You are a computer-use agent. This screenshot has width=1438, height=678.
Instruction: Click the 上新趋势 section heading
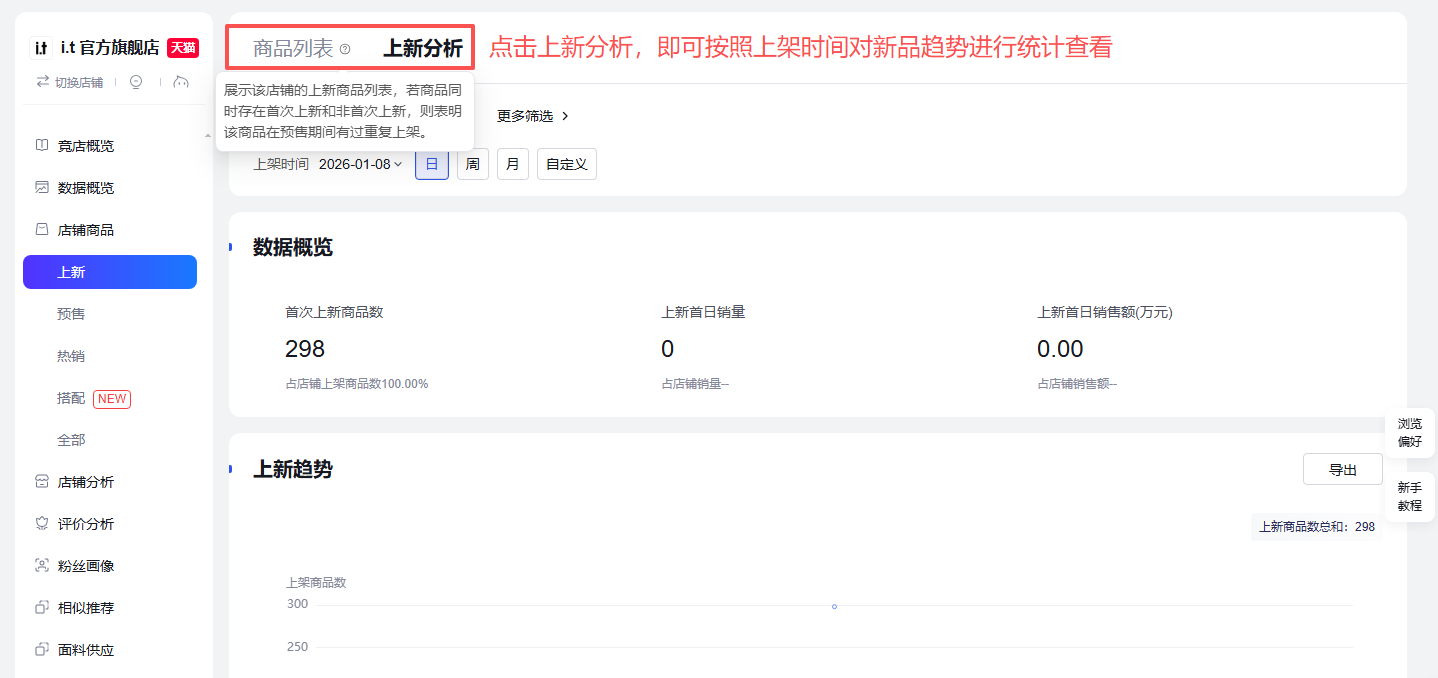pyautogui.click(x=293, y=469)
